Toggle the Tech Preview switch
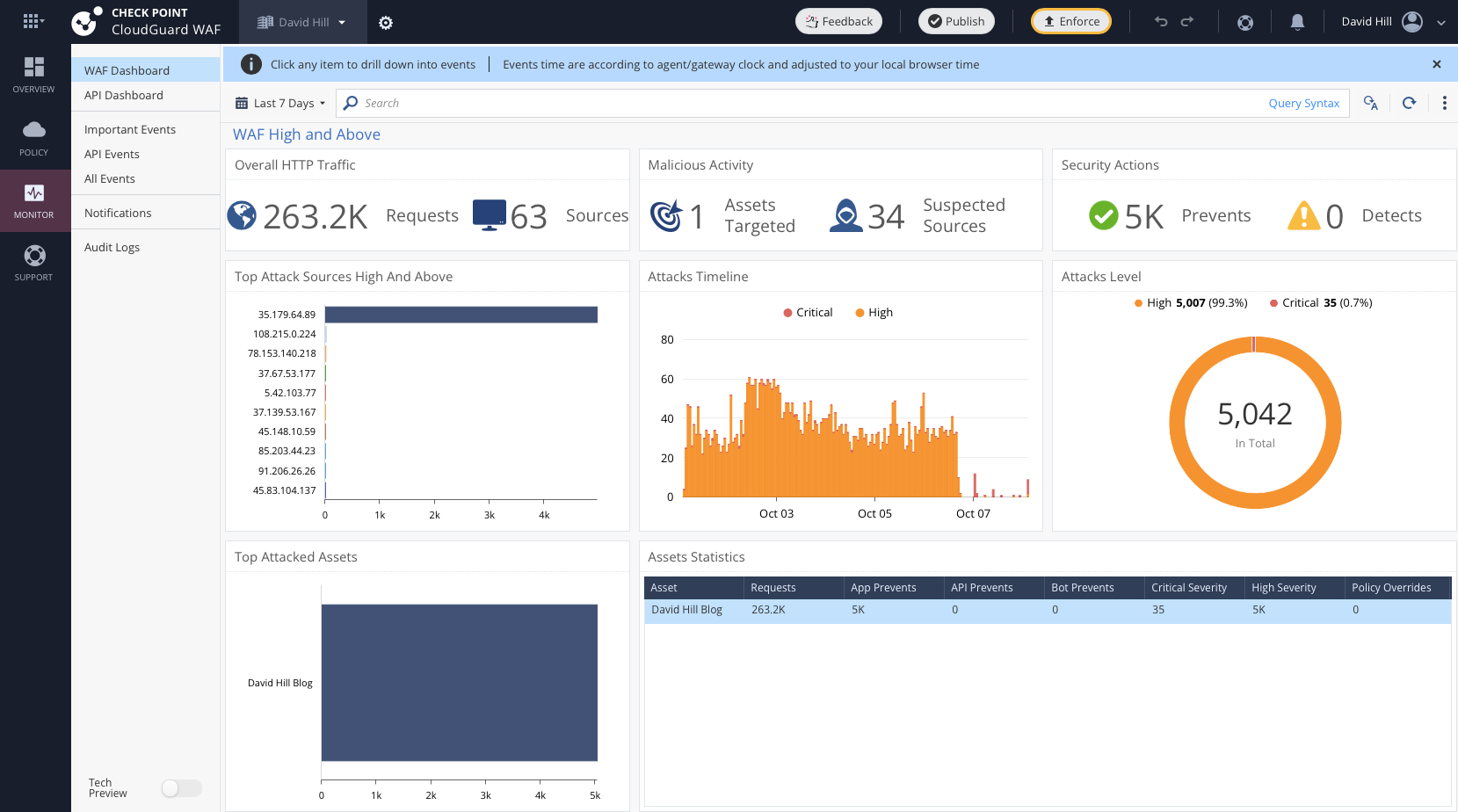Screen dimensions: 1458x812 [182, 788]
